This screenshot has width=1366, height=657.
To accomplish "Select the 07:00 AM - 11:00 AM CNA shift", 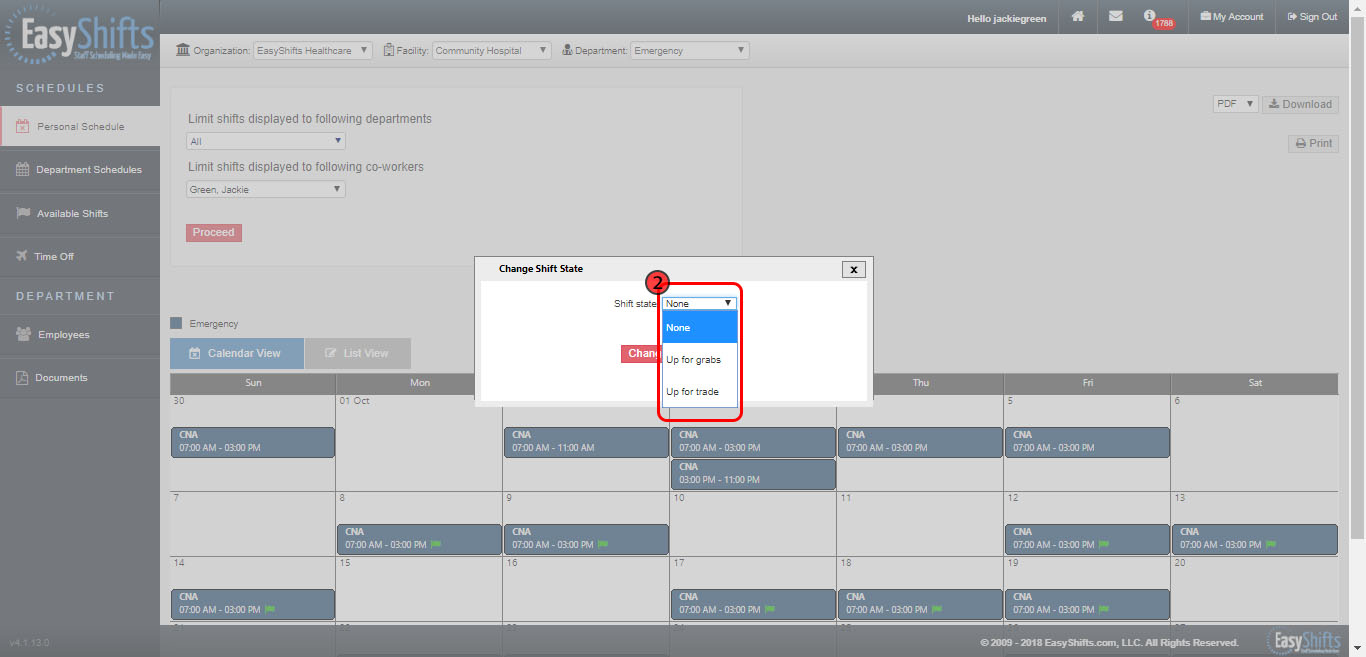I will [586, 443].
